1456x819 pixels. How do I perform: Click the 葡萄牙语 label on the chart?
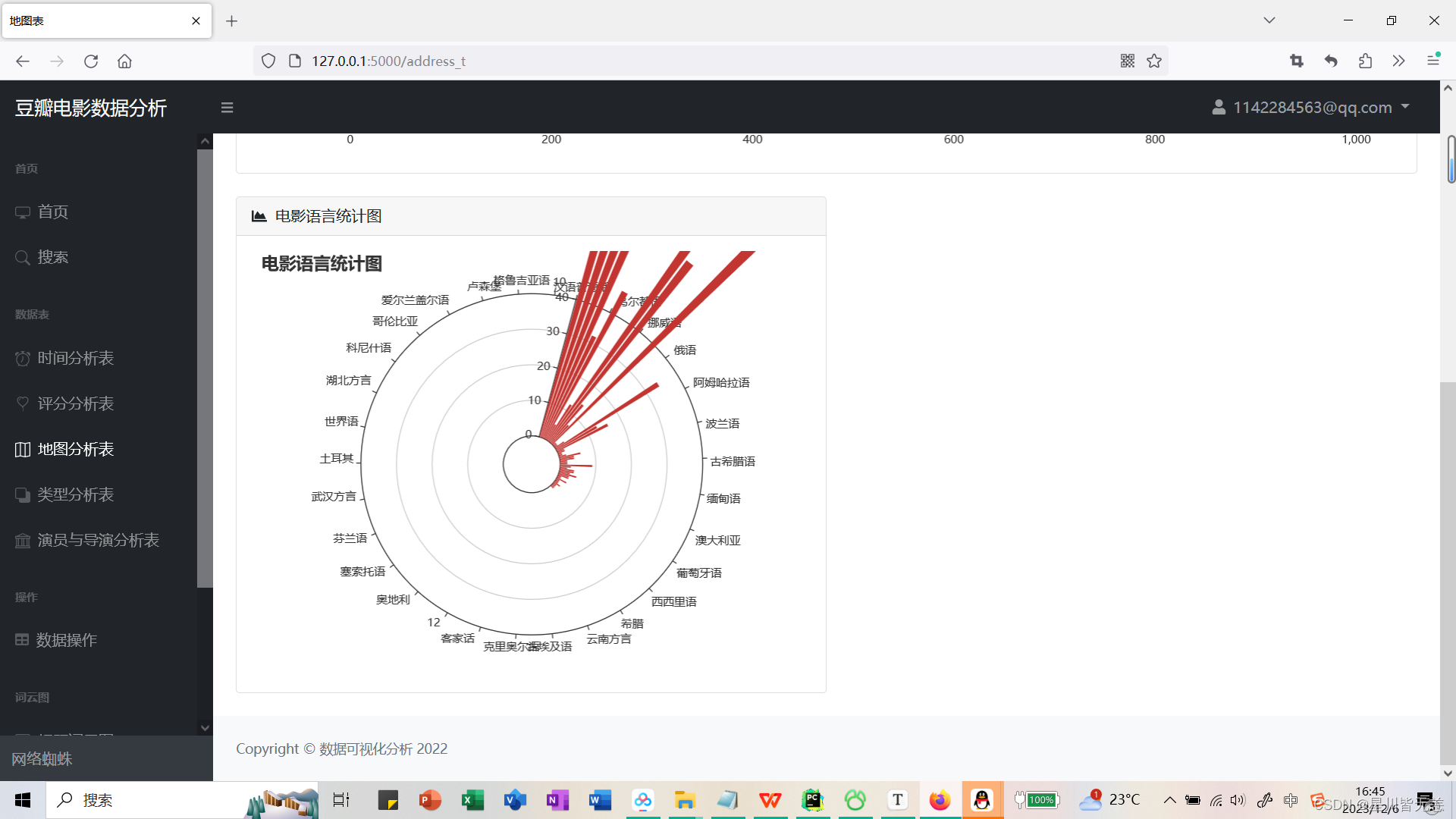click(x=699, y=573)
